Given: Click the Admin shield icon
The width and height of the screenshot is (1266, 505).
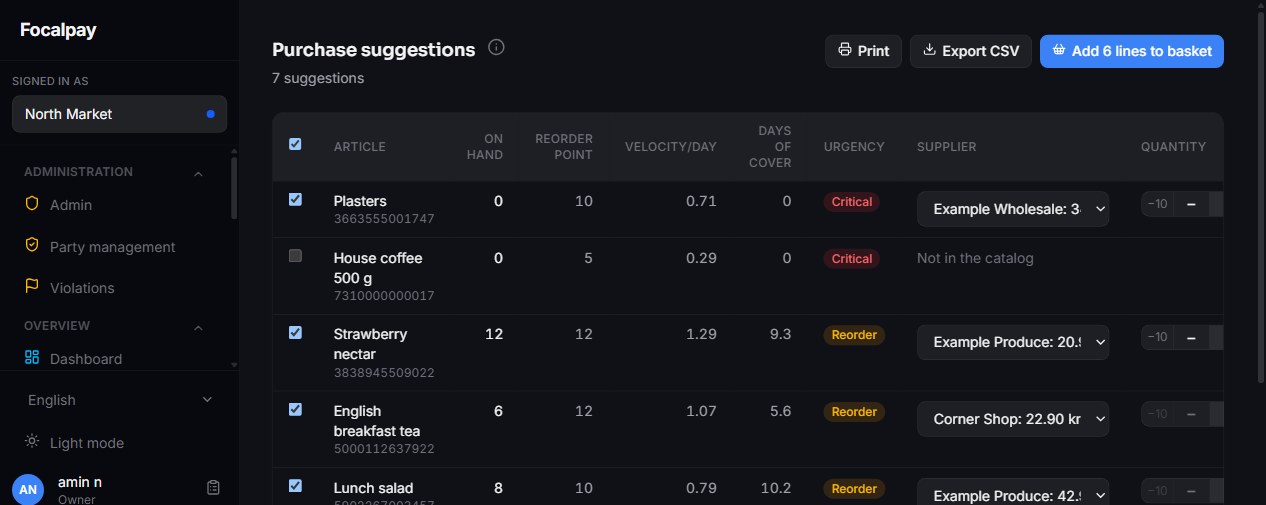Looking at the screenshot, I should point(32,204).
